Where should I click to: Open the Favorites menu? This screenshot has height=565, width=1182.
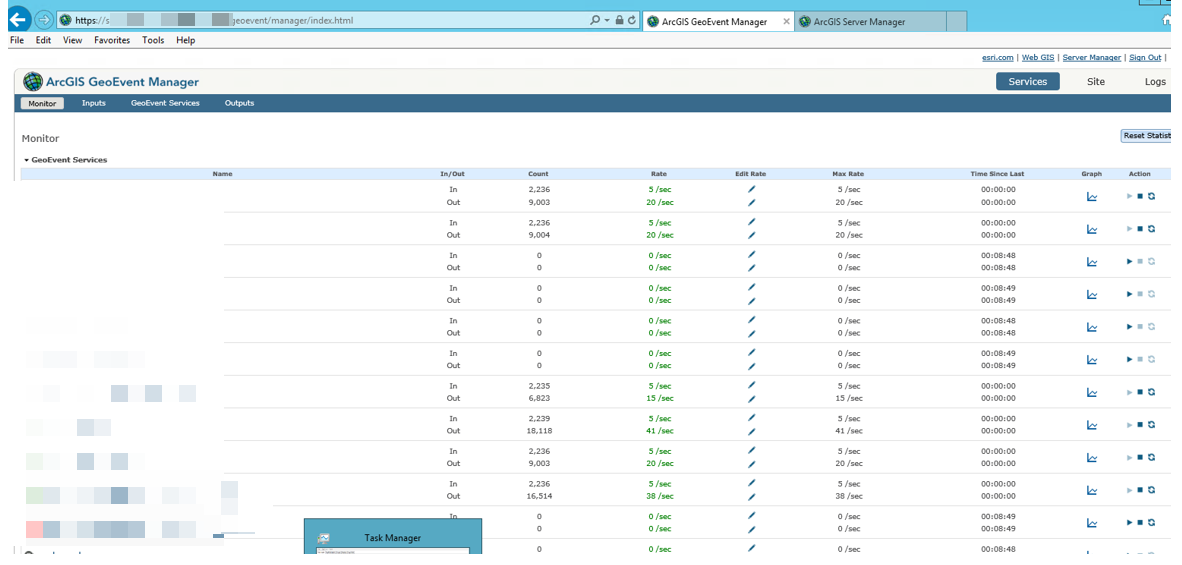(x=112, y=41)
